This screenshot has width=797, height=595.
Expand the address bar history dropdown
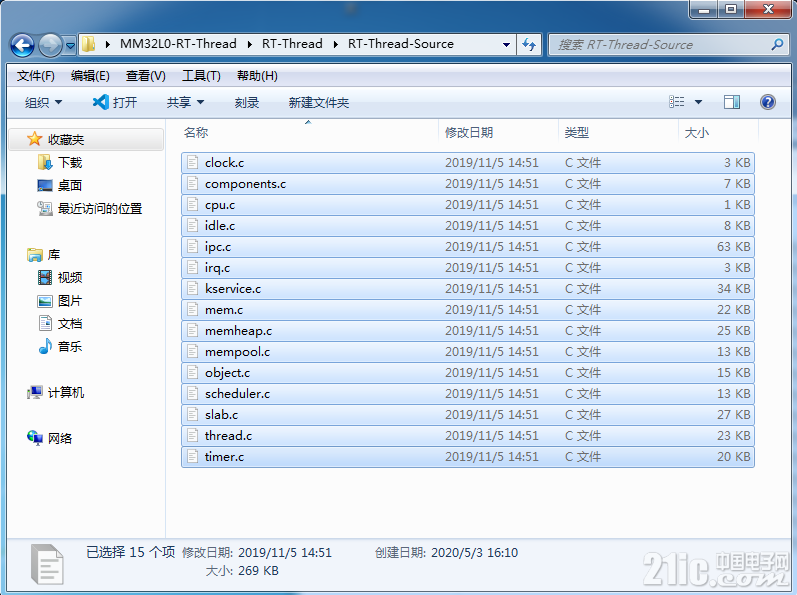pyautogui.click(x=506, y=45)
